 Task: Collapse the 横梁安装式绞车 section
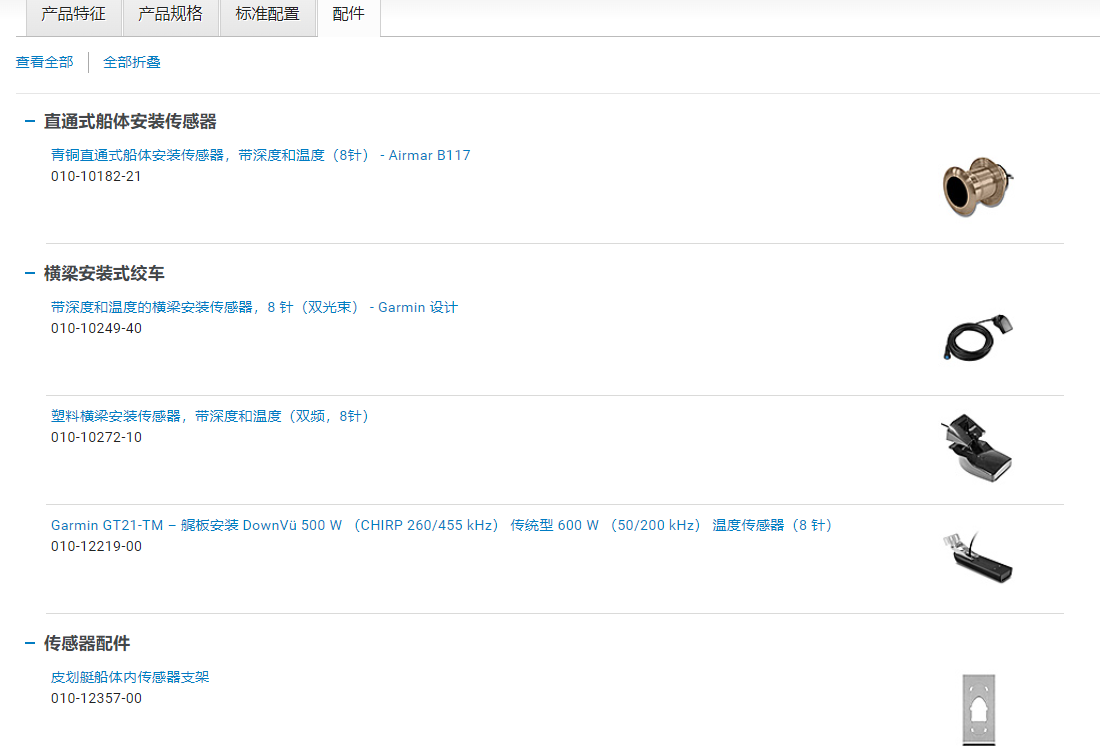(30, 274)
